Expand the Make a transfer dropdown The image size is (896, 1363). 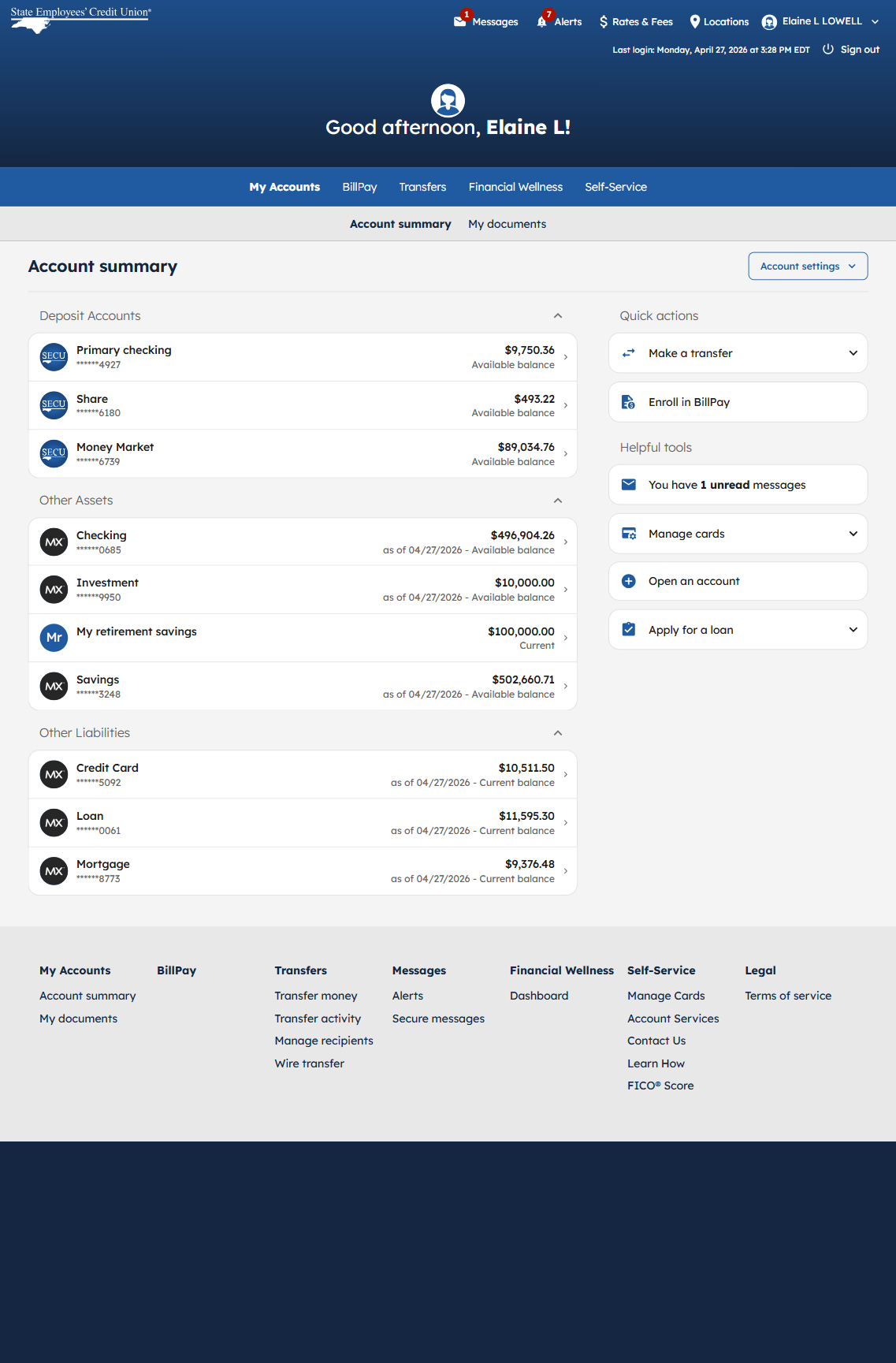click(x=853, y=353)
